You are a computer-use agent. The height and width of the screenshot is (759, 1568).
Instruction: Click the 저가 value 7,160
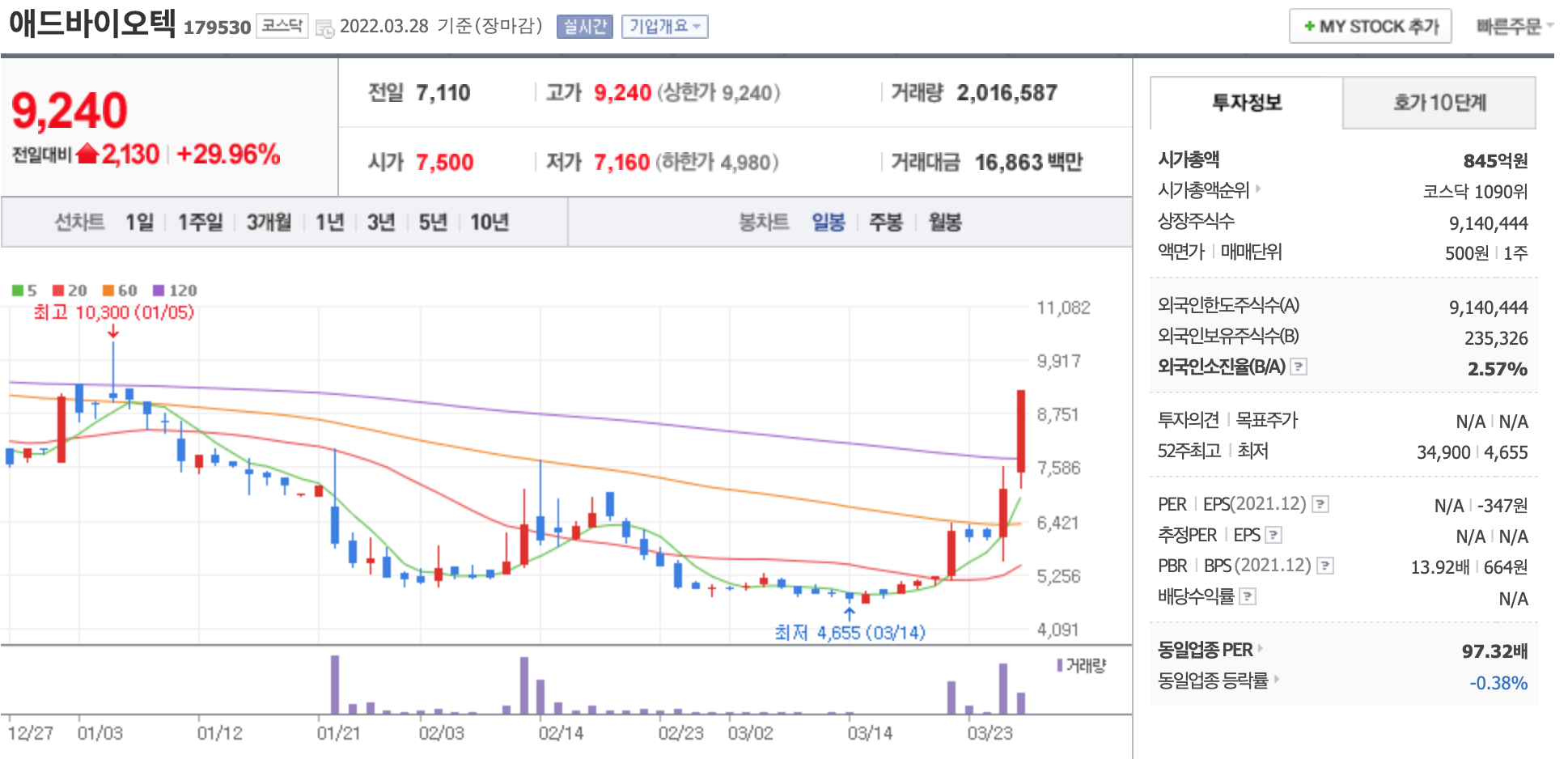coord(622,163)
